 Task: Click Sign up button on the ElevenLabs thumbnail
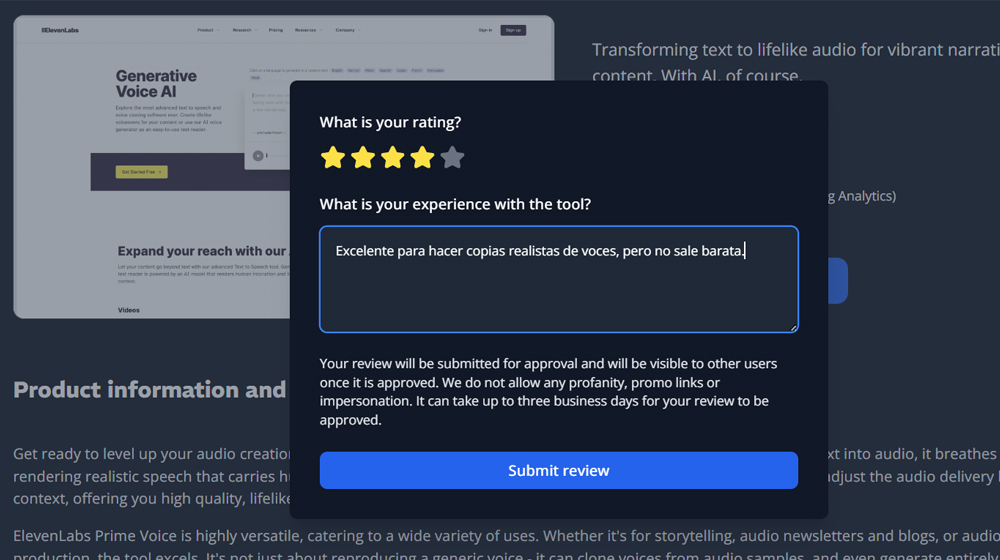tap(513, 30)
